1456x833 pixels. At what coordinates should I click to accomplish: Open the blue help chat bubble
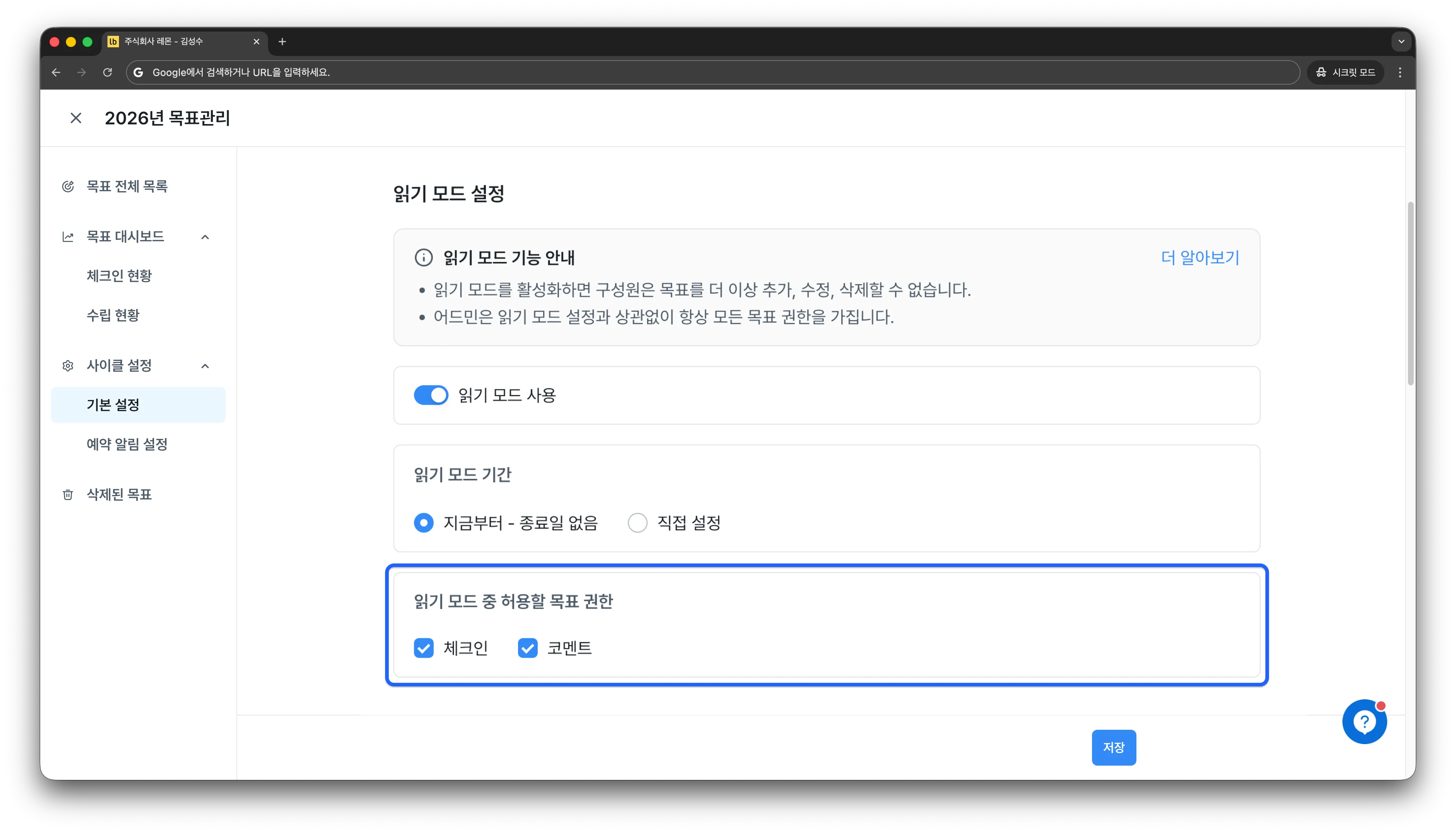[1365, 722]
